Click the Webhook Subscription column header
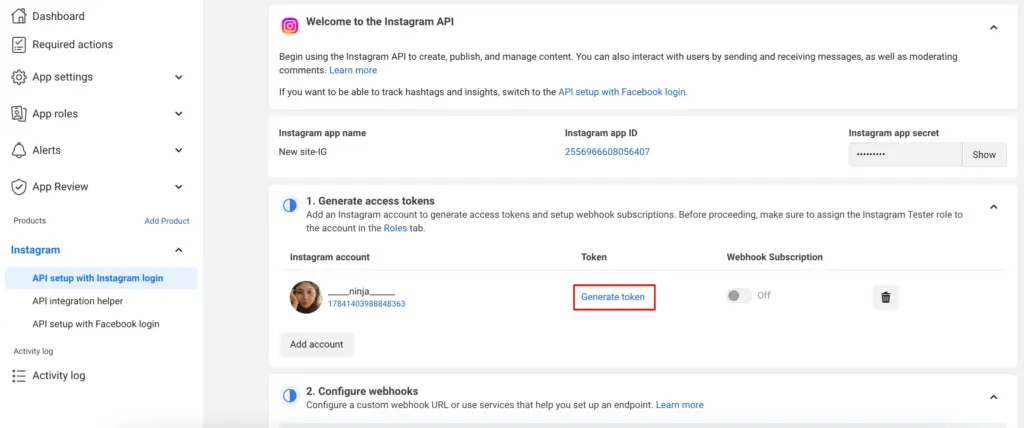The width and height of the screenshot is (1024, 428). (775, 257)
